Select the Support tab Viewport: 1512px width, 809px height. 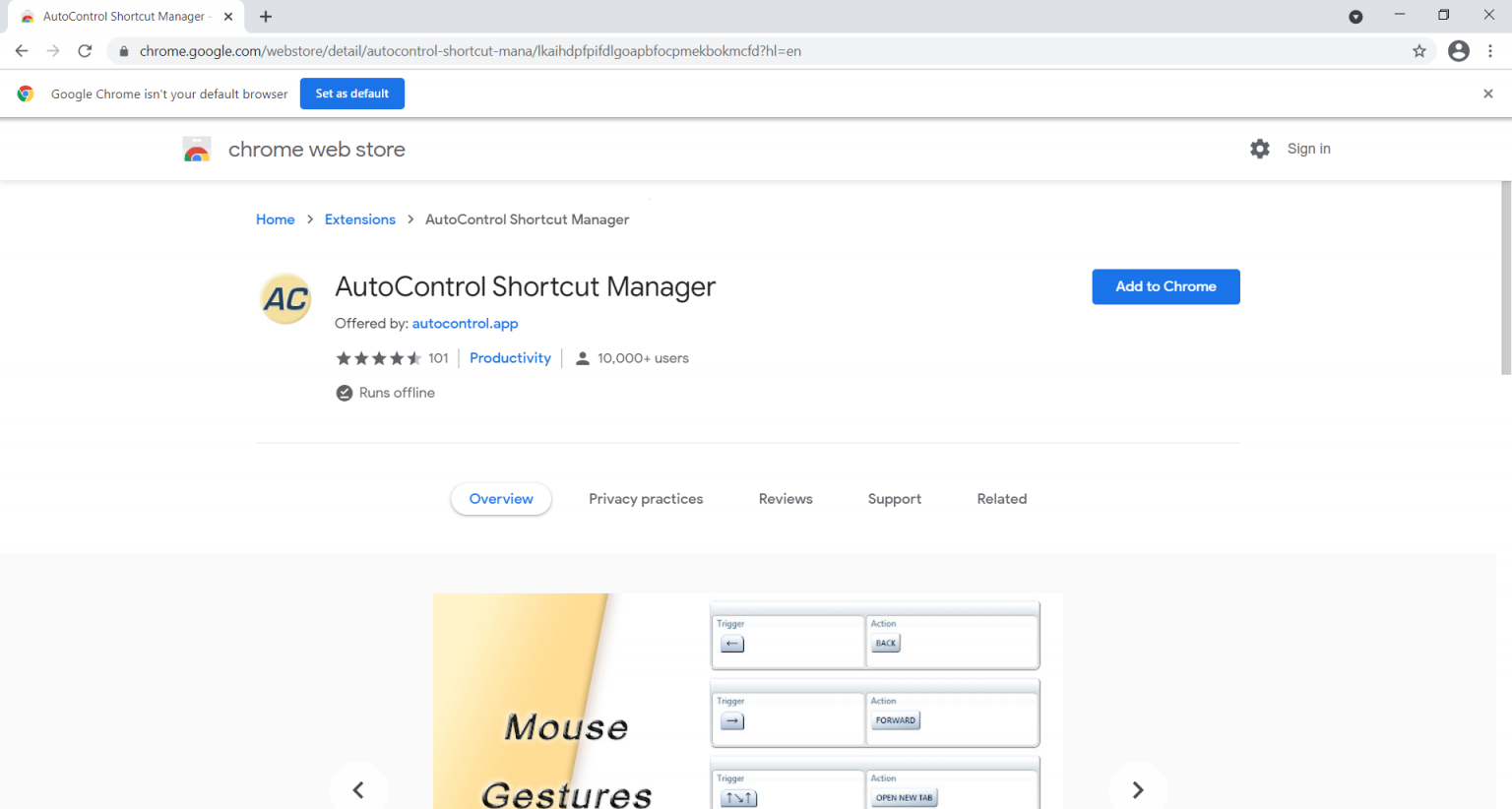(x=894, y=498)
